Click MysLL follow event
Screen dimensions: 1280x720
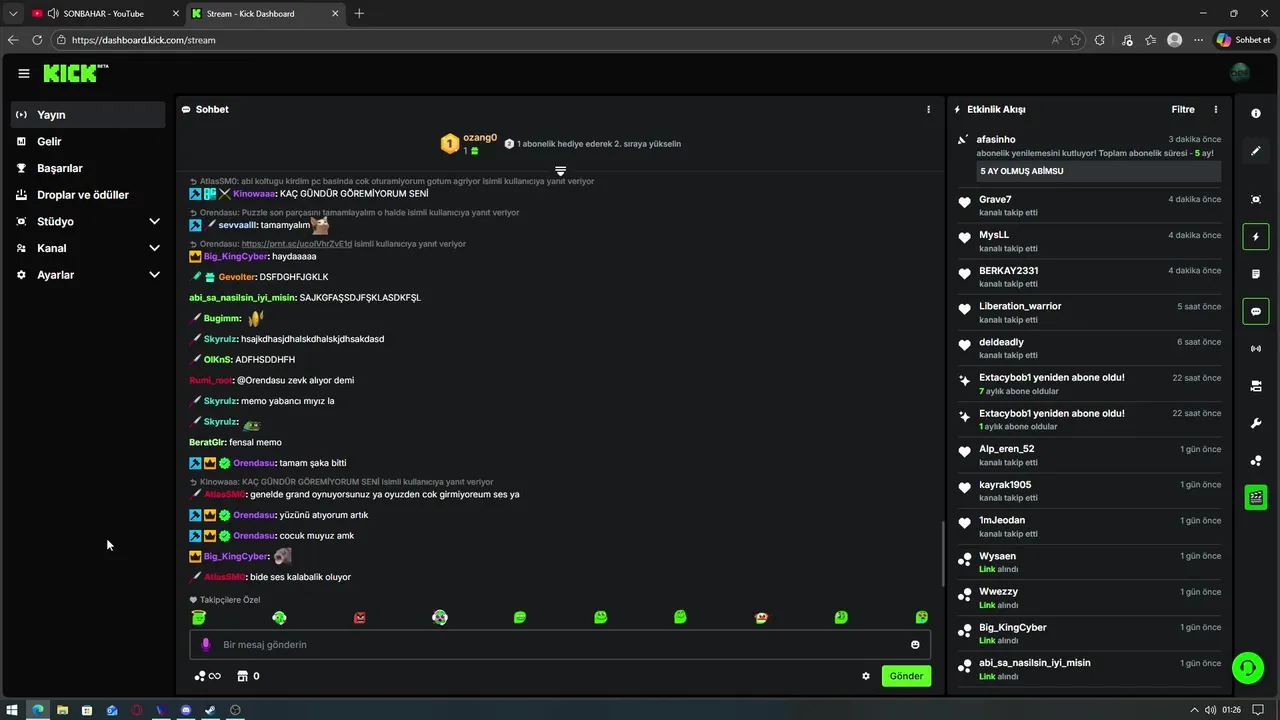click(x=1088, y=241)
